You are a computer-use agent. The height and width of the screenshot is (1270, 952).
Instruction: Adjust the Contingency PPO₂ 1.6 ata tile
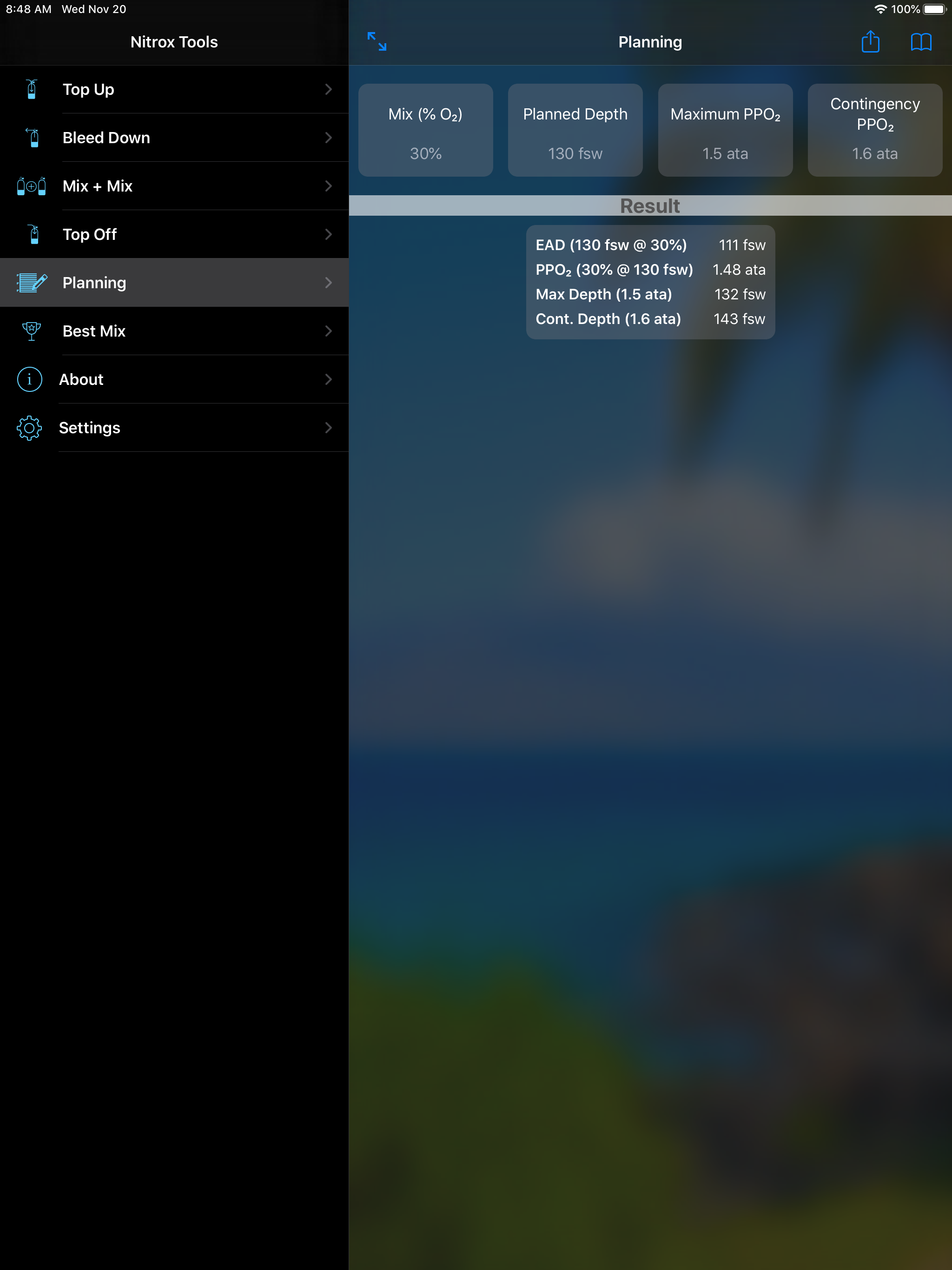click(x=874, y=130)
